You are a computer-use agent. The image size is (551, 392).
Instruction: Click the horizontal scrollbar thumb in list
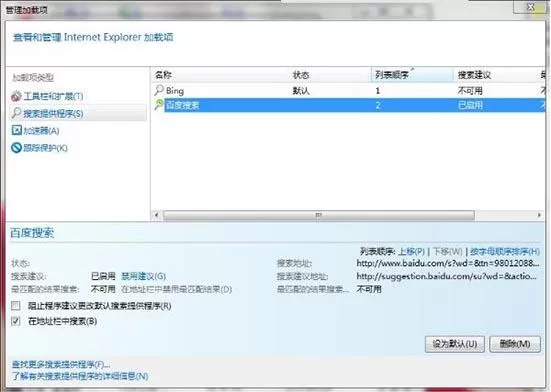pyautogui.click(x=319, y=215)
